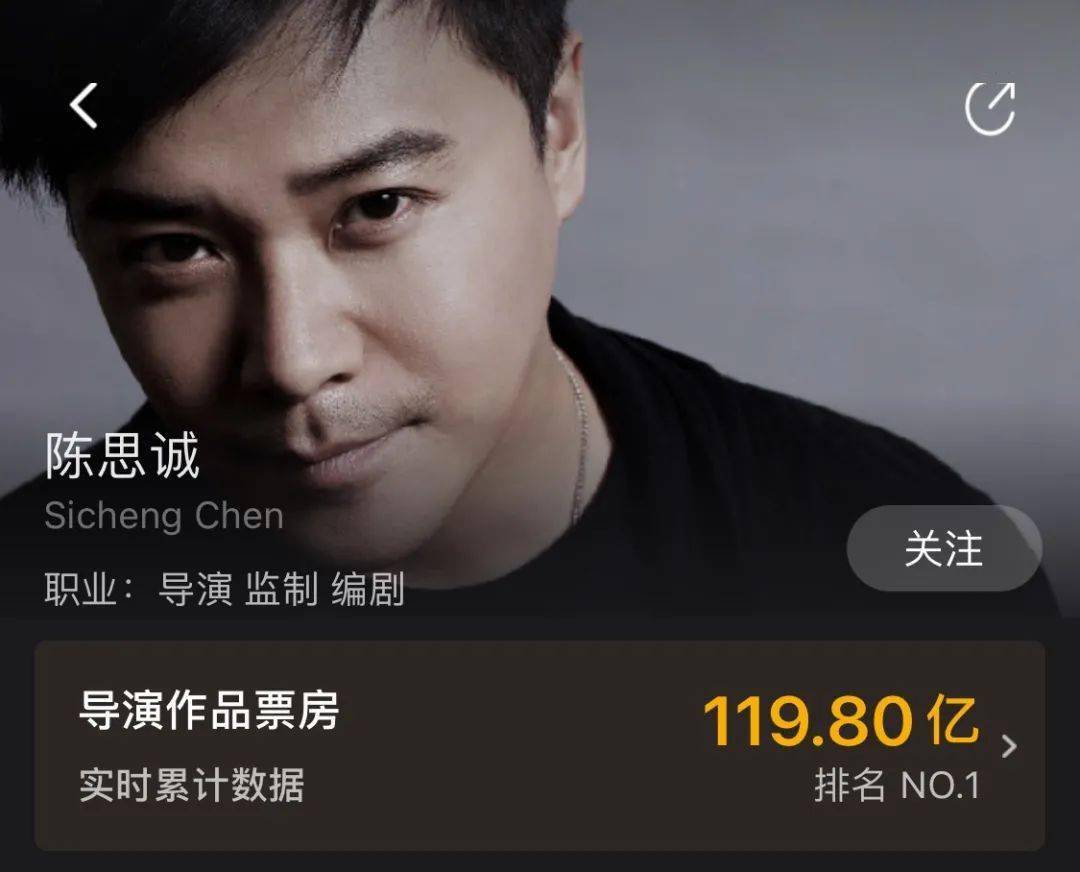Select the 编剧 occupation tag
The width and height of the screenshot is (1080, 872).
368,589
